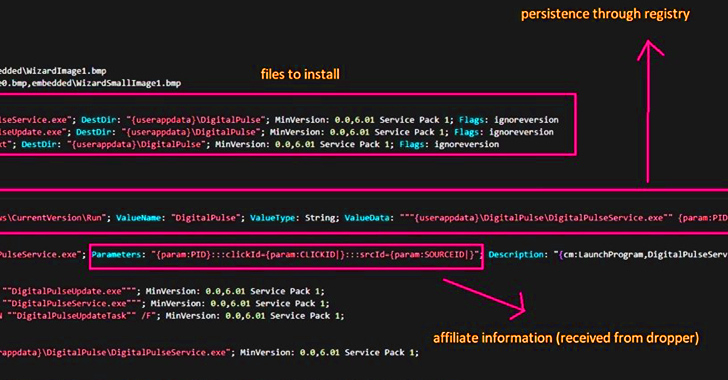This screenshot has width=728, height=380.
Task: Click the "DigitalPulse" value name string
Action: pos(205,218)
